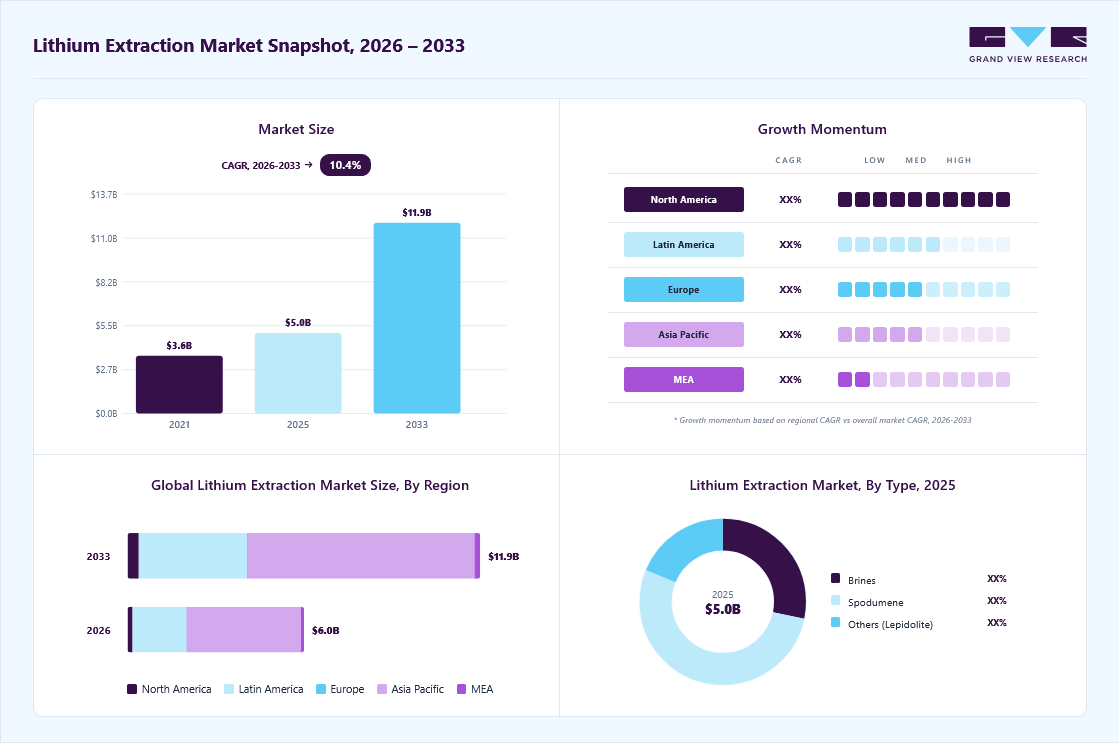Click the North America legend swatch
1120x743 pixels.
click(x=132, y=689)
